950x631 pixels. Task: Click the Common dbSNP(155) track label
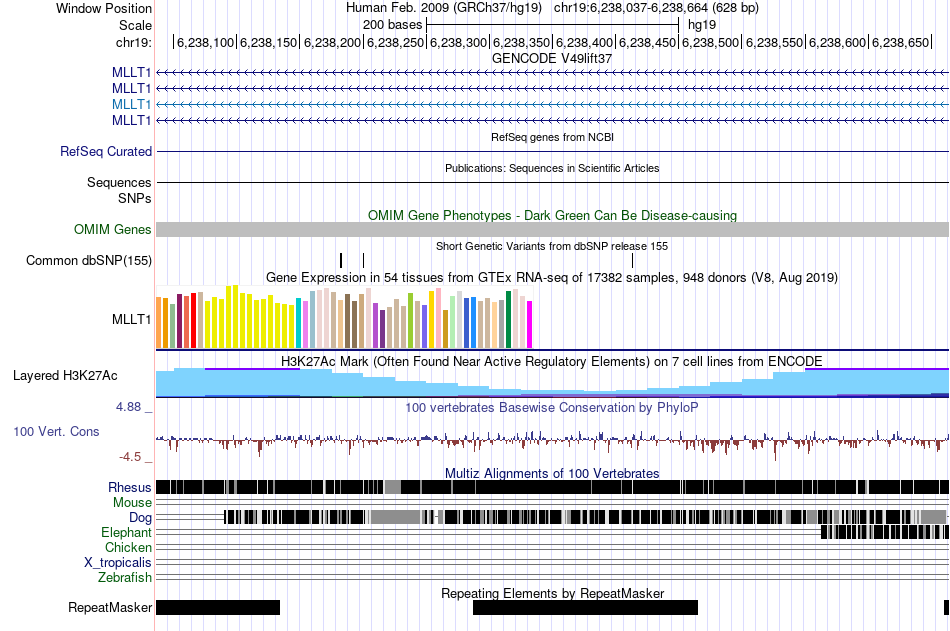[x=88, y=261]
